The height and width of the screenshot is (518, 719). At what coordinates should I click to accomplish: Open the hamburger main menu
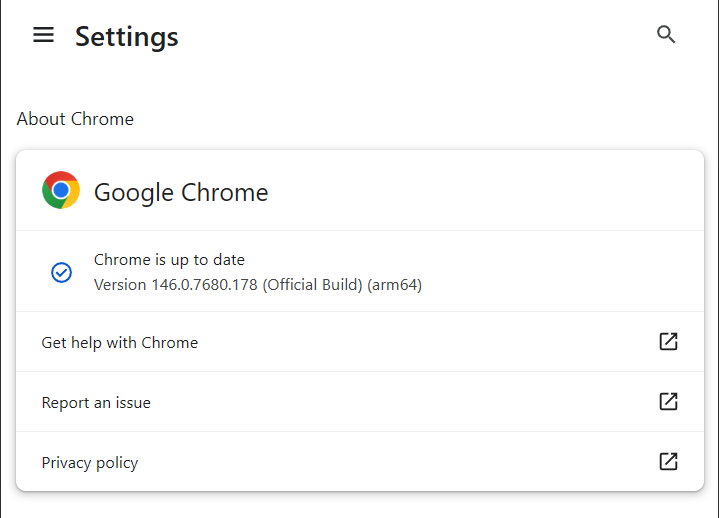point(43,35)
